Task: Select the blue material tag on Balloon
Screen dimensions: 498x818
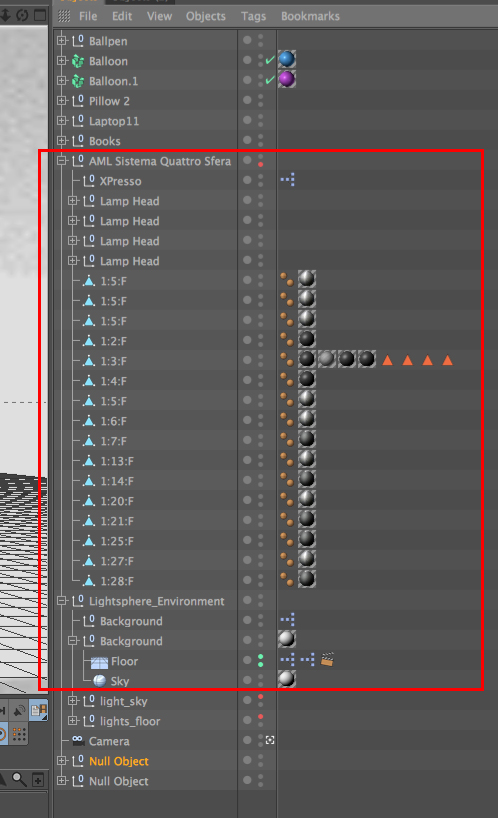Action: coord(287,59)
